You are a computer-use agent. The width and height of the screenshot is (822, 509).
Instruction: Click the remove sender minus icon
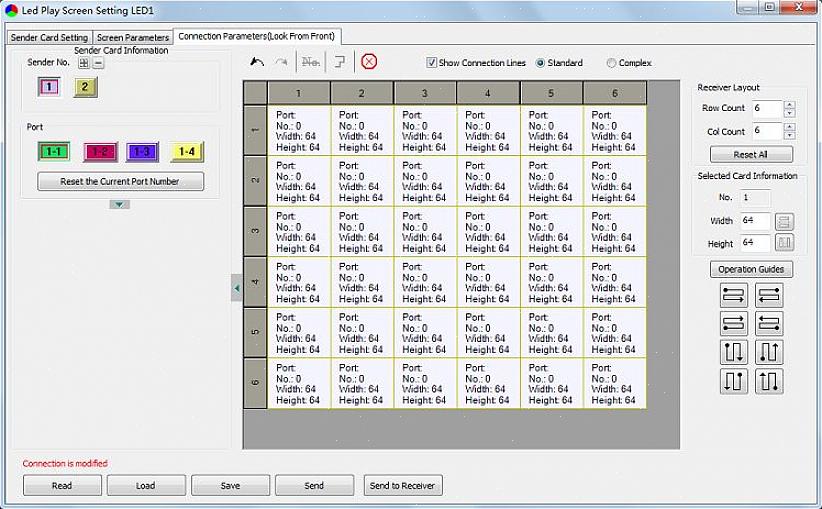tap(98, 63)
